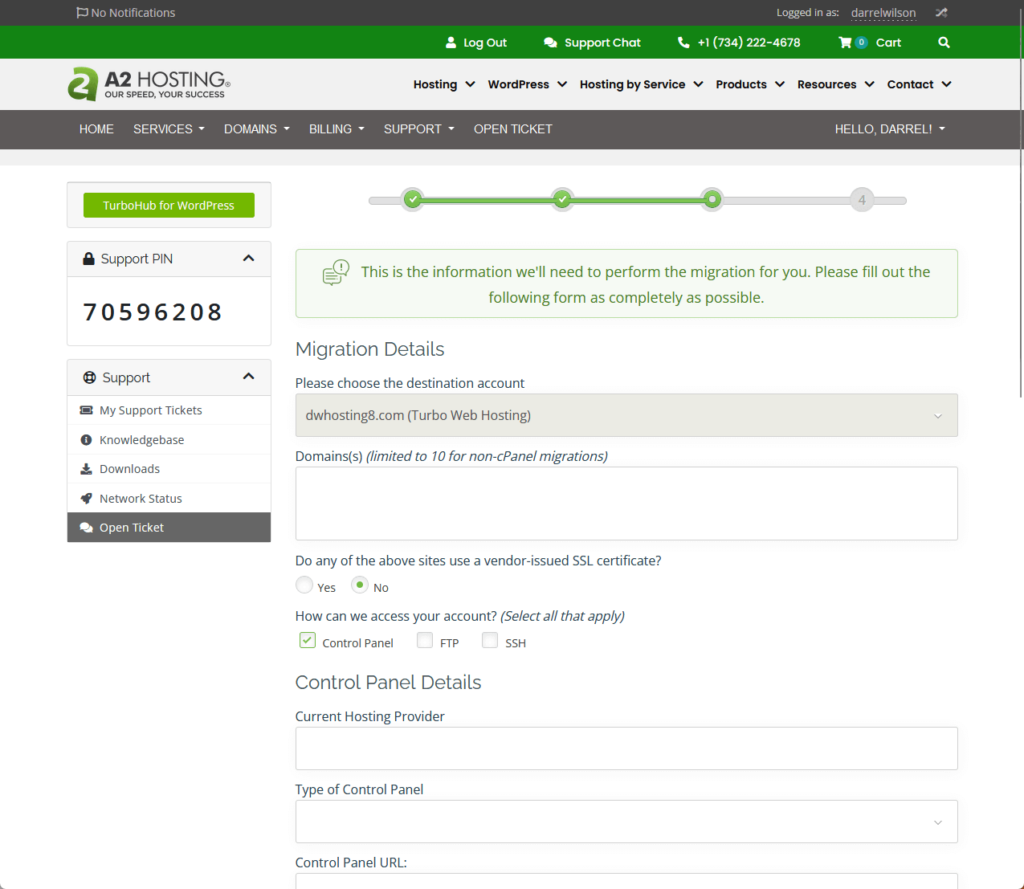The width and height of the screenshot is (1024, 889).
Task: Check the SSH access checkbox
Action: point(490,640)
